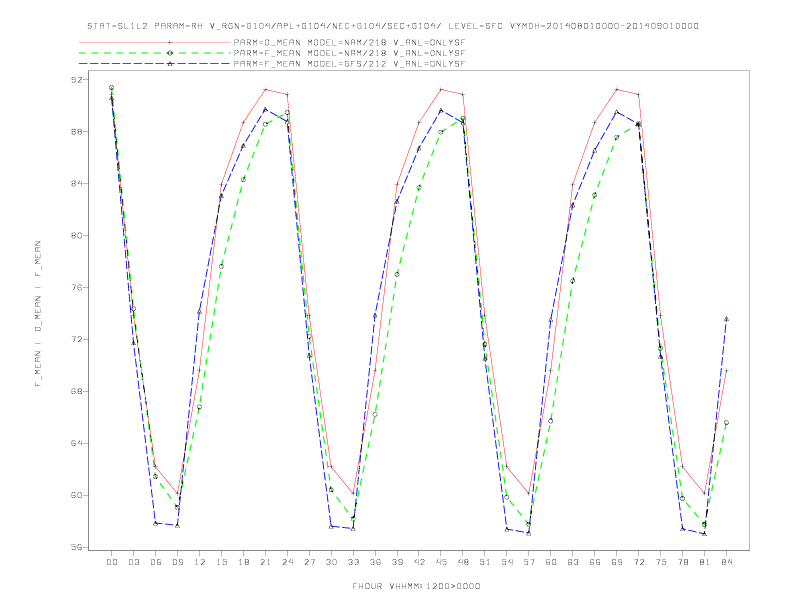This screenshot has height=612, width=792.
Task: Click x-axis forecast hour label 48
Action: point(463,562)
